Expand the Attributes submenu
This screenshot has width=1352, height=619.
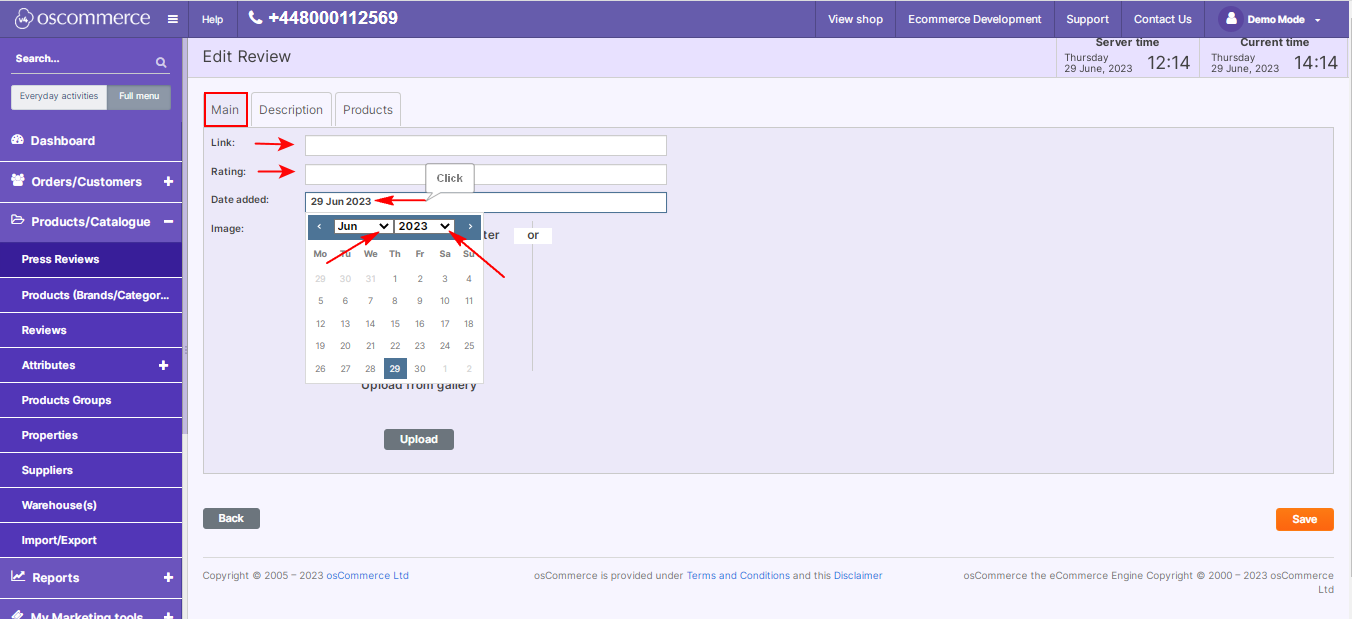click(164, 366)
